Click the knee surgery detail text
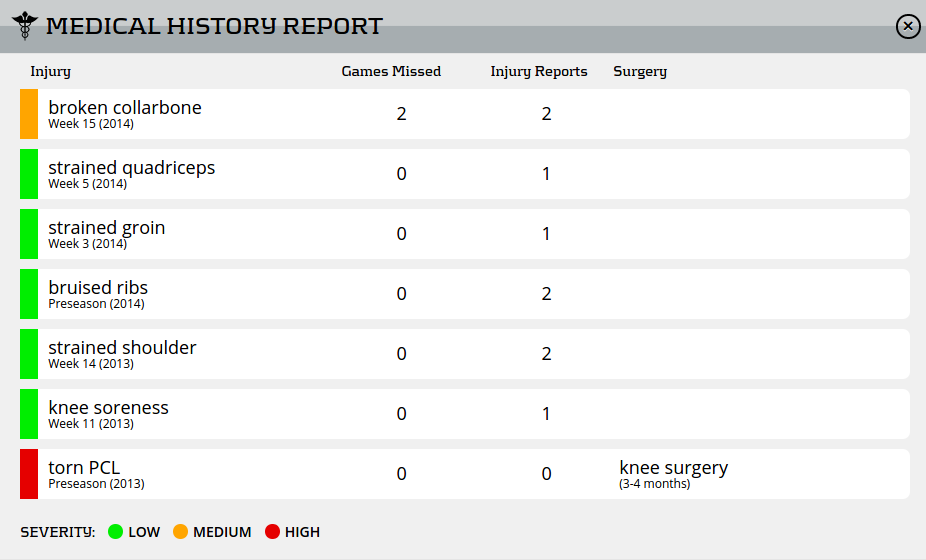926x560 pixels. click(x=674, y=468)
